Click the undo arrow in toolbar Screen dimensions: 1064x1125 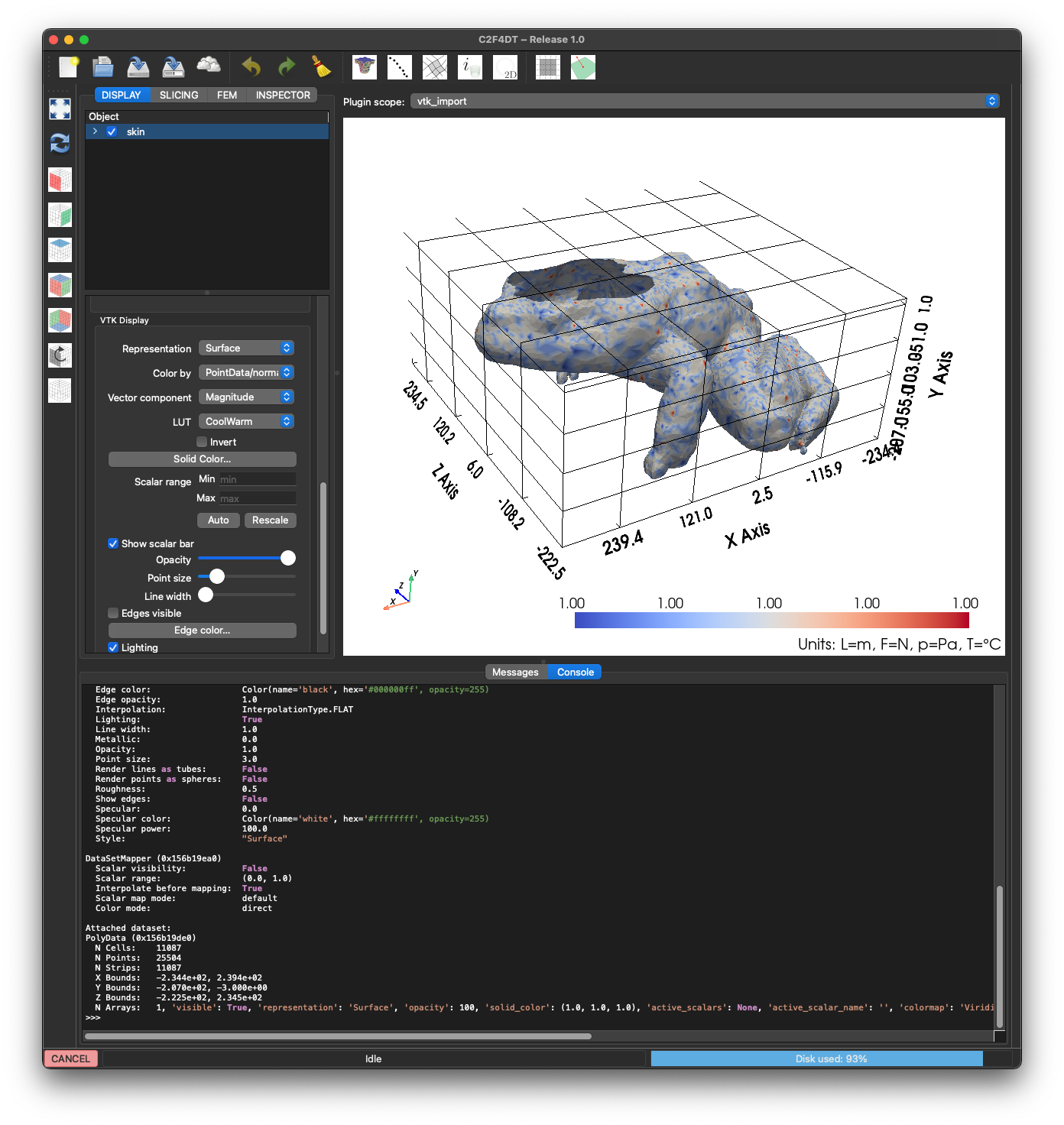pyautogui.click(x=251, y=67)
